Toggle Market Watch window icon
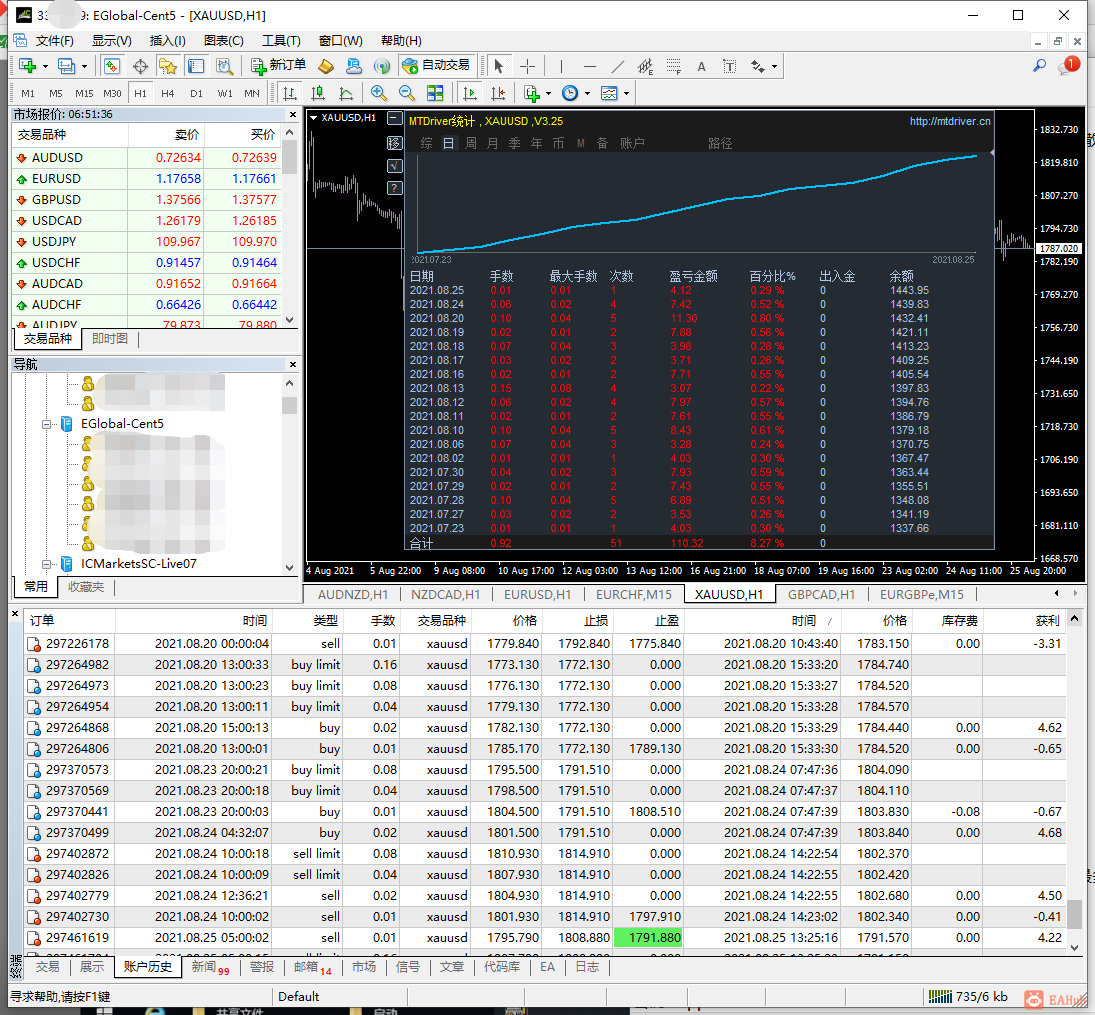The height and width of the screenshot is (1015, 1095). click(x=112, y=66)
